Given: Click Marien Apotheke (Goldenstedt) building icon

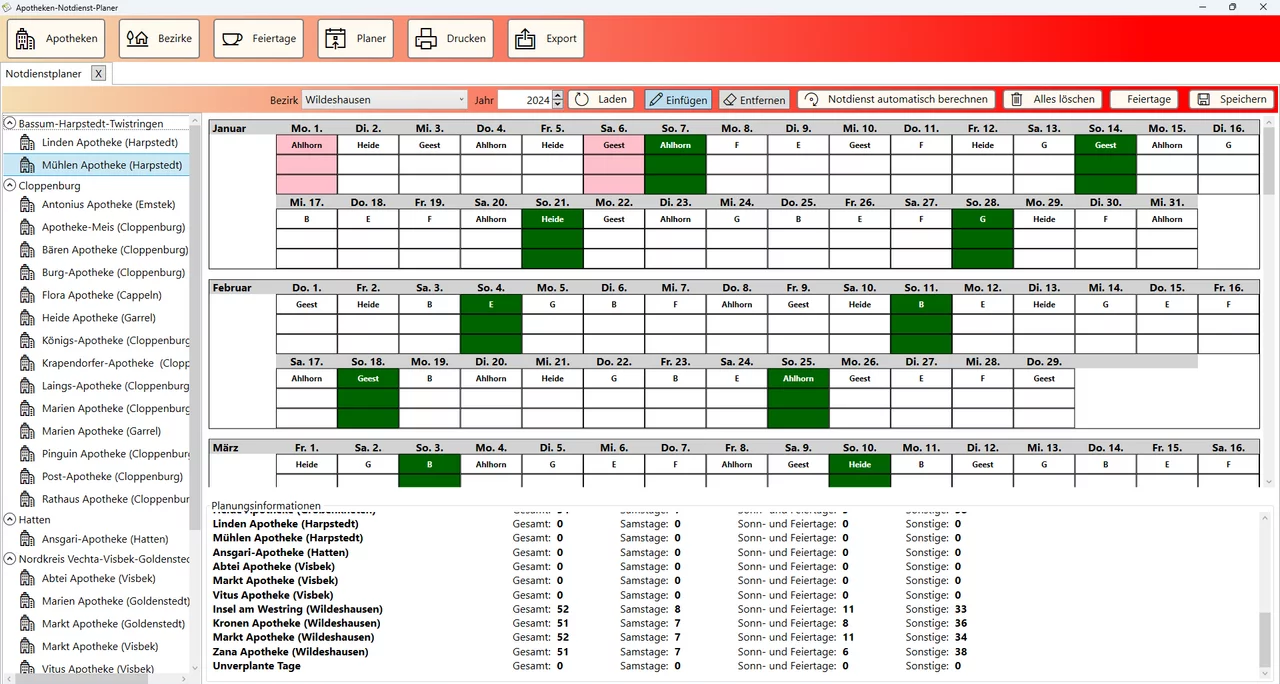Looking at the screenshot, I should point(28,601).
